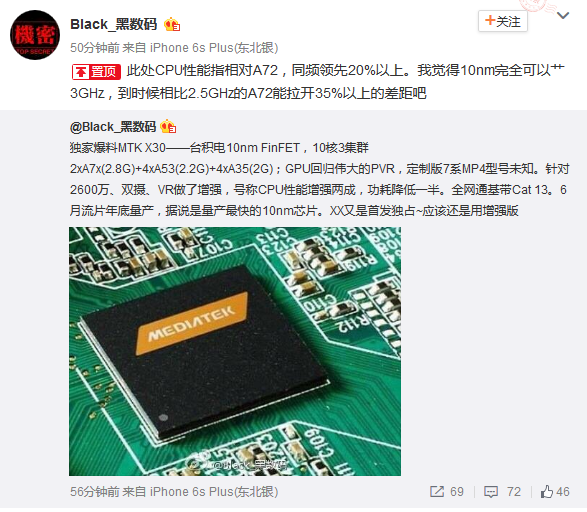Click the comment count number 72
Viewport: 587px width, 512px height.
[514, 491]
